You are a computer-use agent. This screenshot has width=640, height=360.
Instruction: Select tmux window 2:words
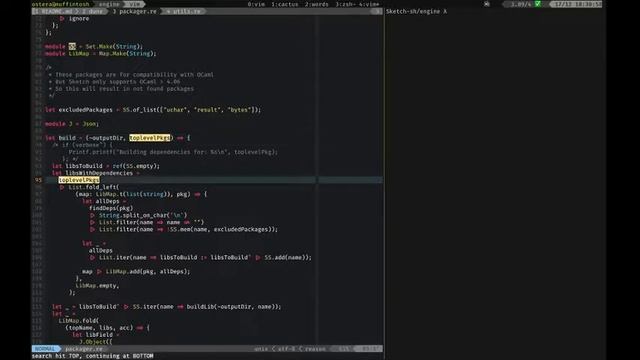(316, 4)
